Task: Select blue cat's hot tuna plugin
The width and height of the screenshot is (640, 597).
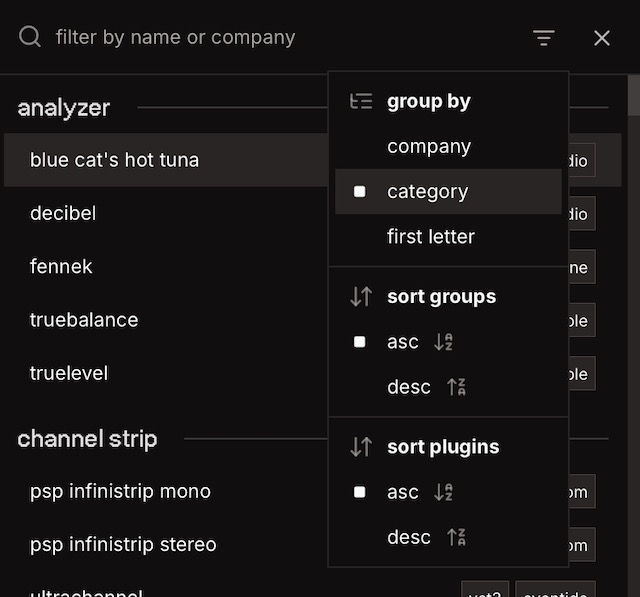Action: [x=114, y=160]
